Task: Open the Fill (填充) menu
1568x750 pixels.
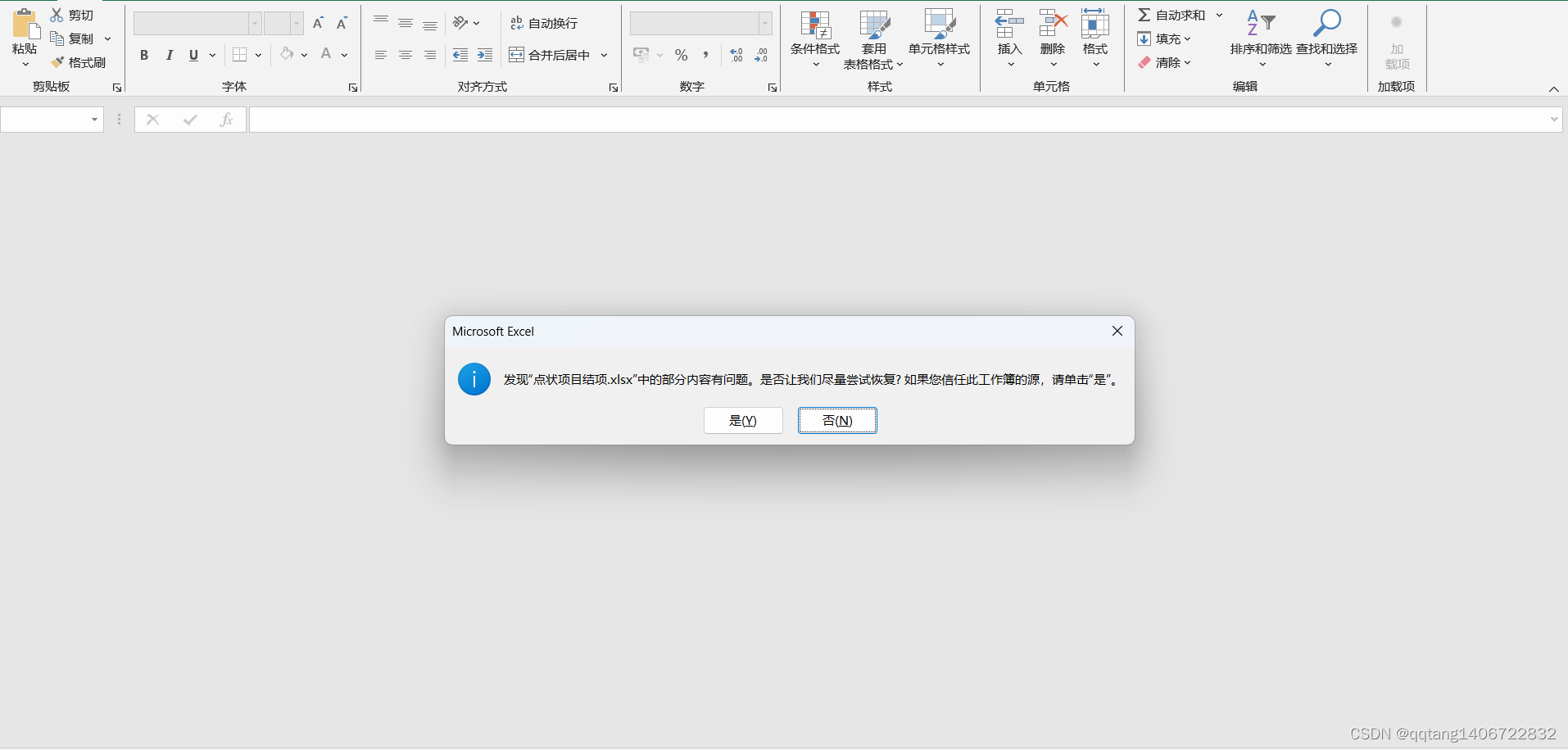Action: click(x=1164, y=38)
